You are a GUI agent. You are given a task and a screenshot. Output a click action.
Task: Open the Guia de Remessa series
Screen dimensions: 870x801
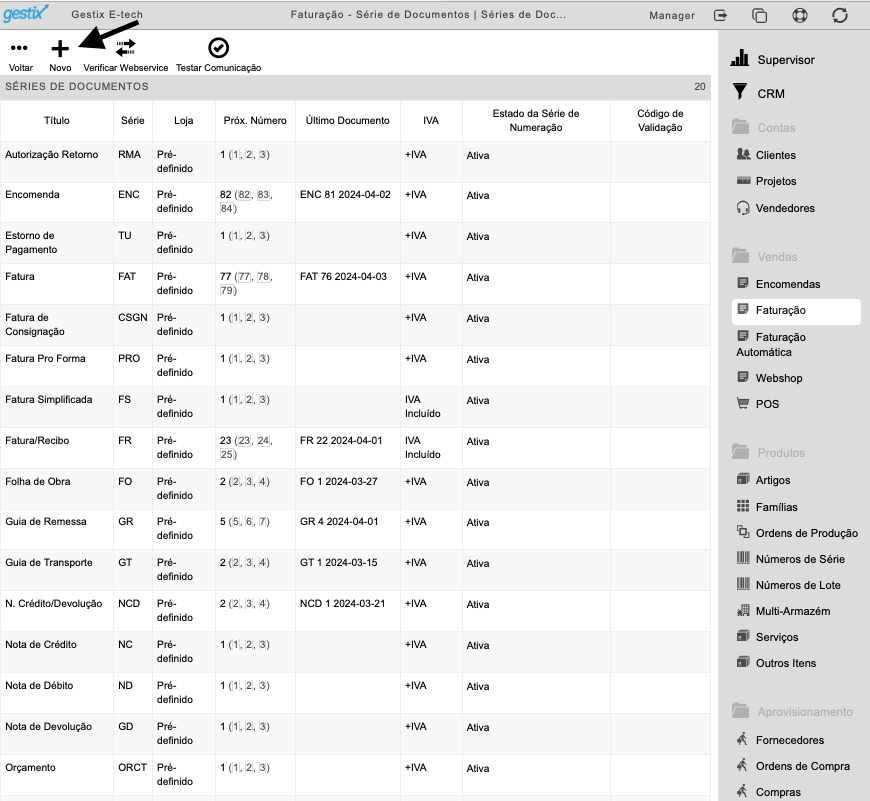(45, 521)
